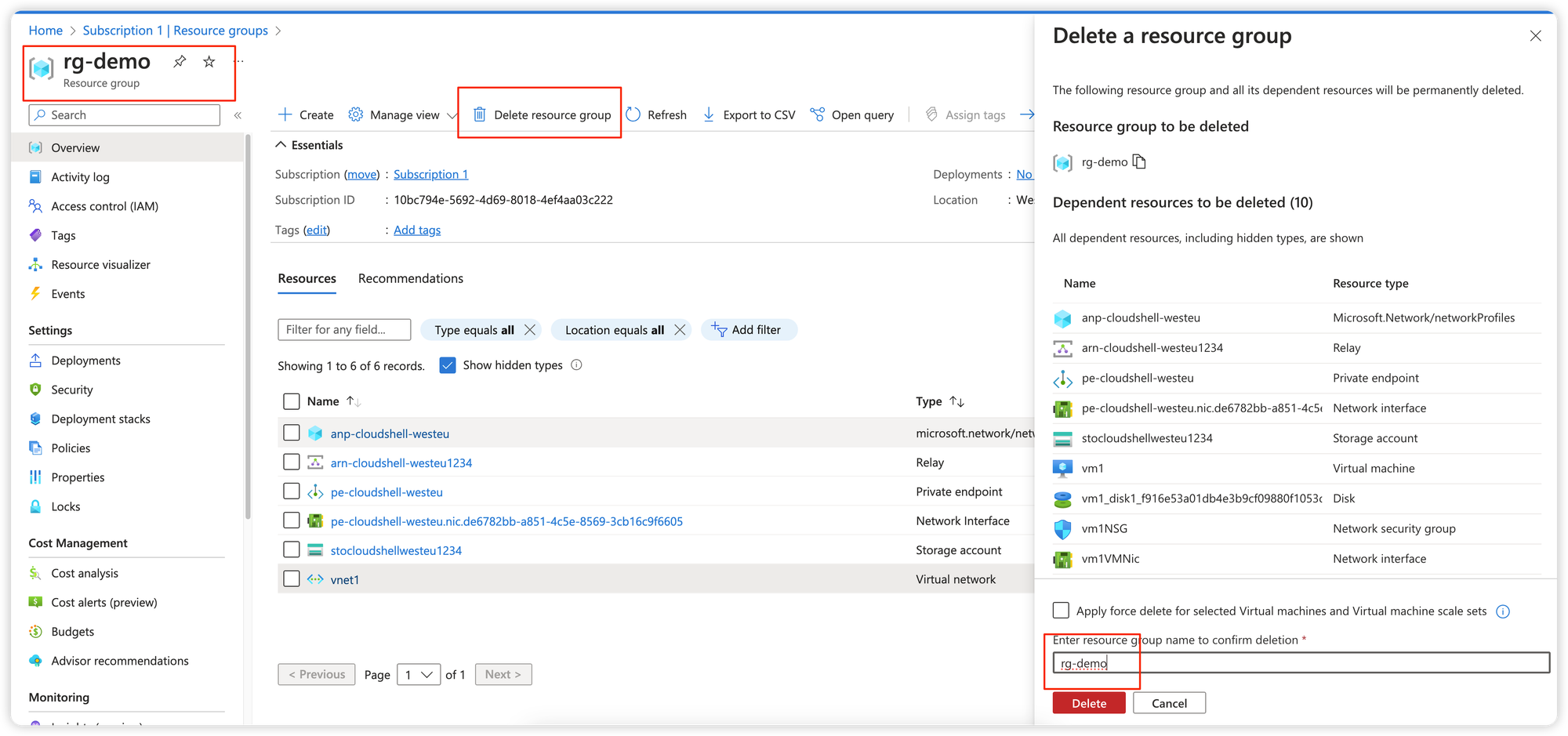The height and width of the screenshot is (736, 1568).
Task: Open the Home breadcrumb link
Action: [x=45, y=31]
